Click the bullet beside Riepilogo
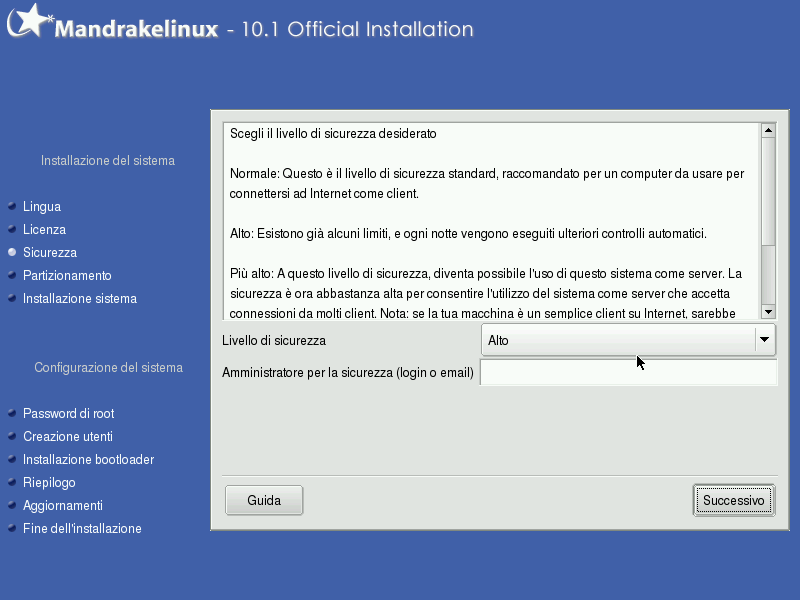 (x=12, y=483)
